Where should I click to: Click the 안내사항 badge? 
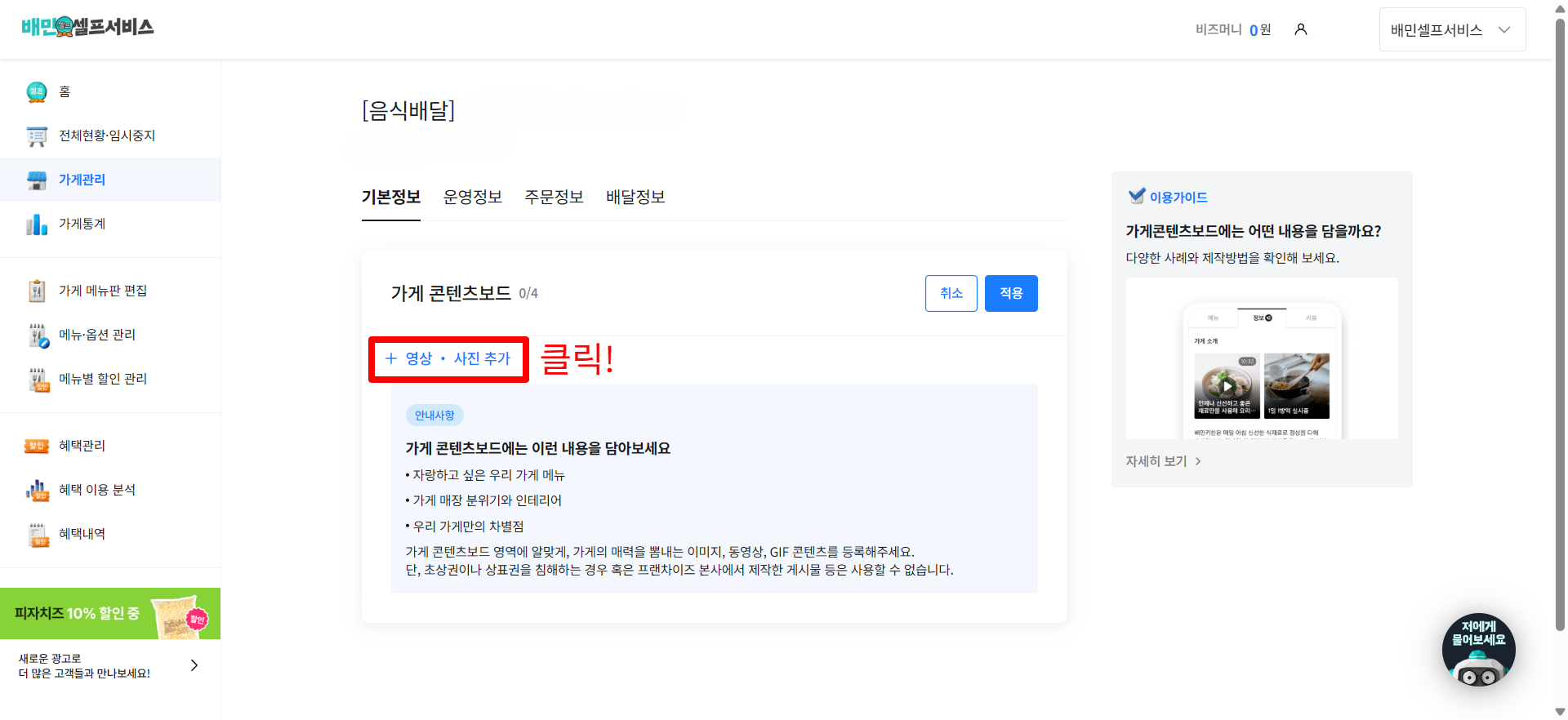click(434, 416)
